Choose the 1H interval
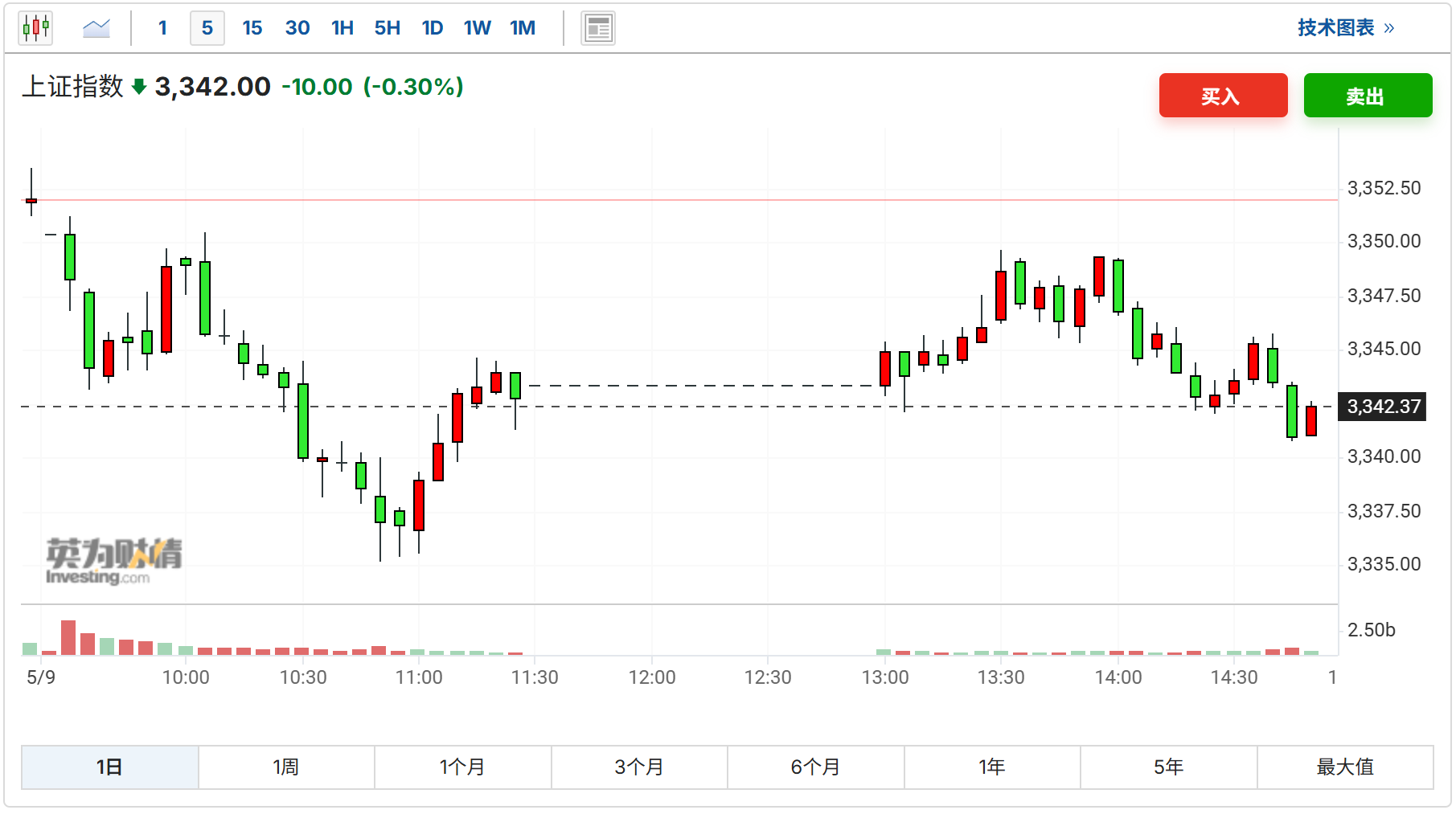1456x814 pixels. click(342, 28)
